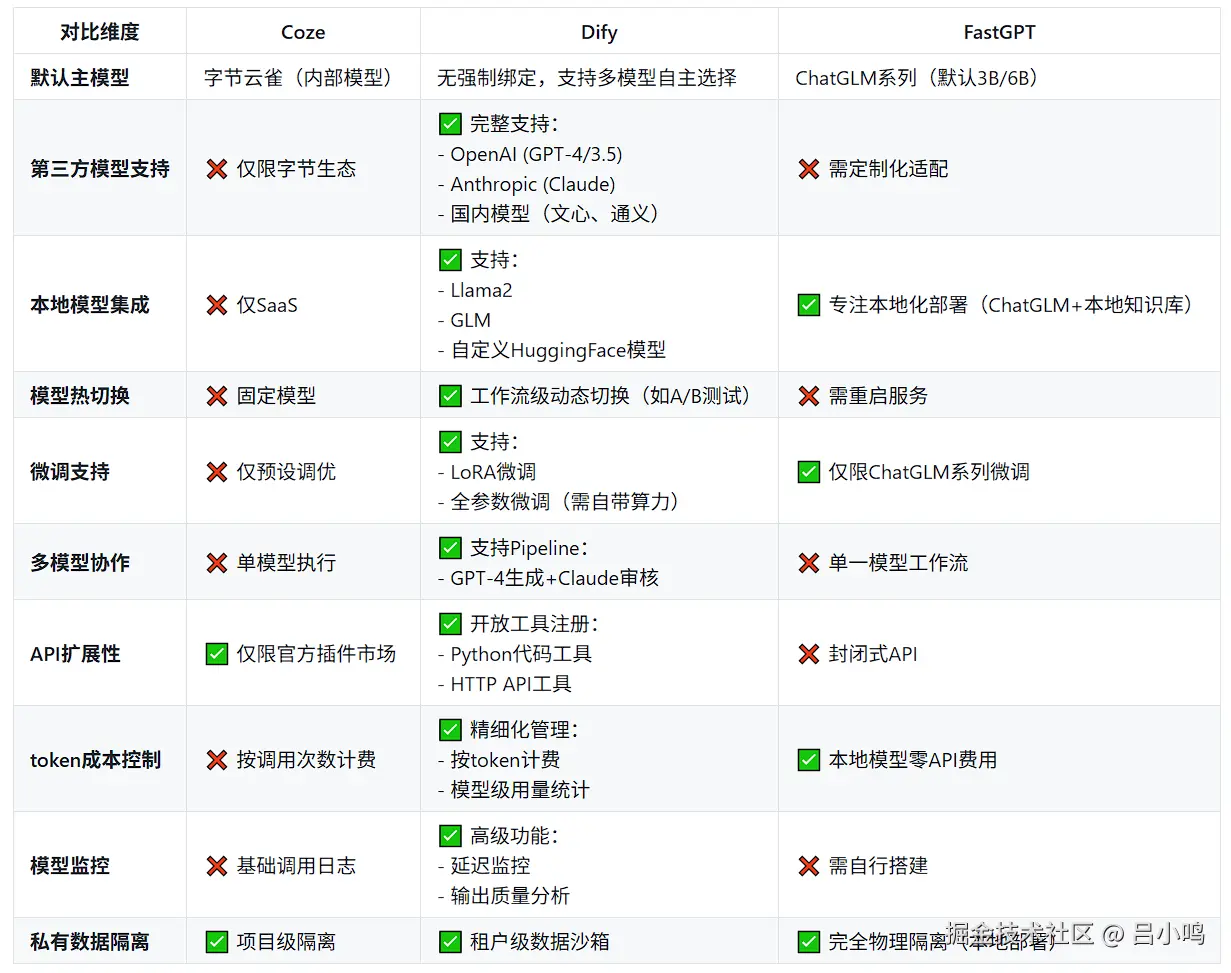Click the green check beside 本地模型零API费用
This screenshot has width=1231, height=973.
click(809, 760)
